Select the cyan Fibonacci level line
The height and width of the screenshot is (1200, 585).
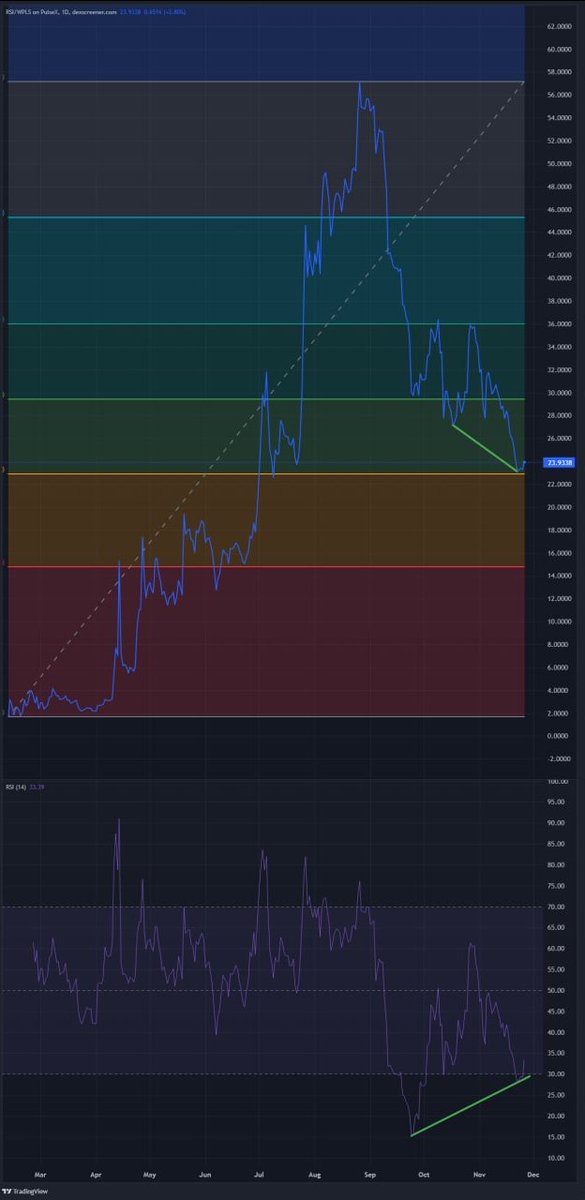[265, 217]
